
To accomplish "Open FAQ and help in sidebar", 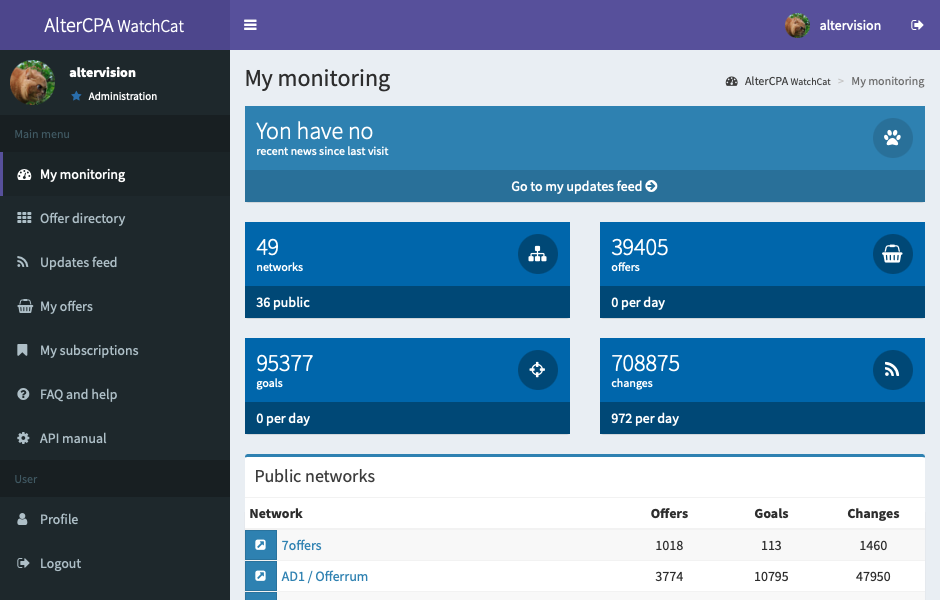I will point(115,394).
